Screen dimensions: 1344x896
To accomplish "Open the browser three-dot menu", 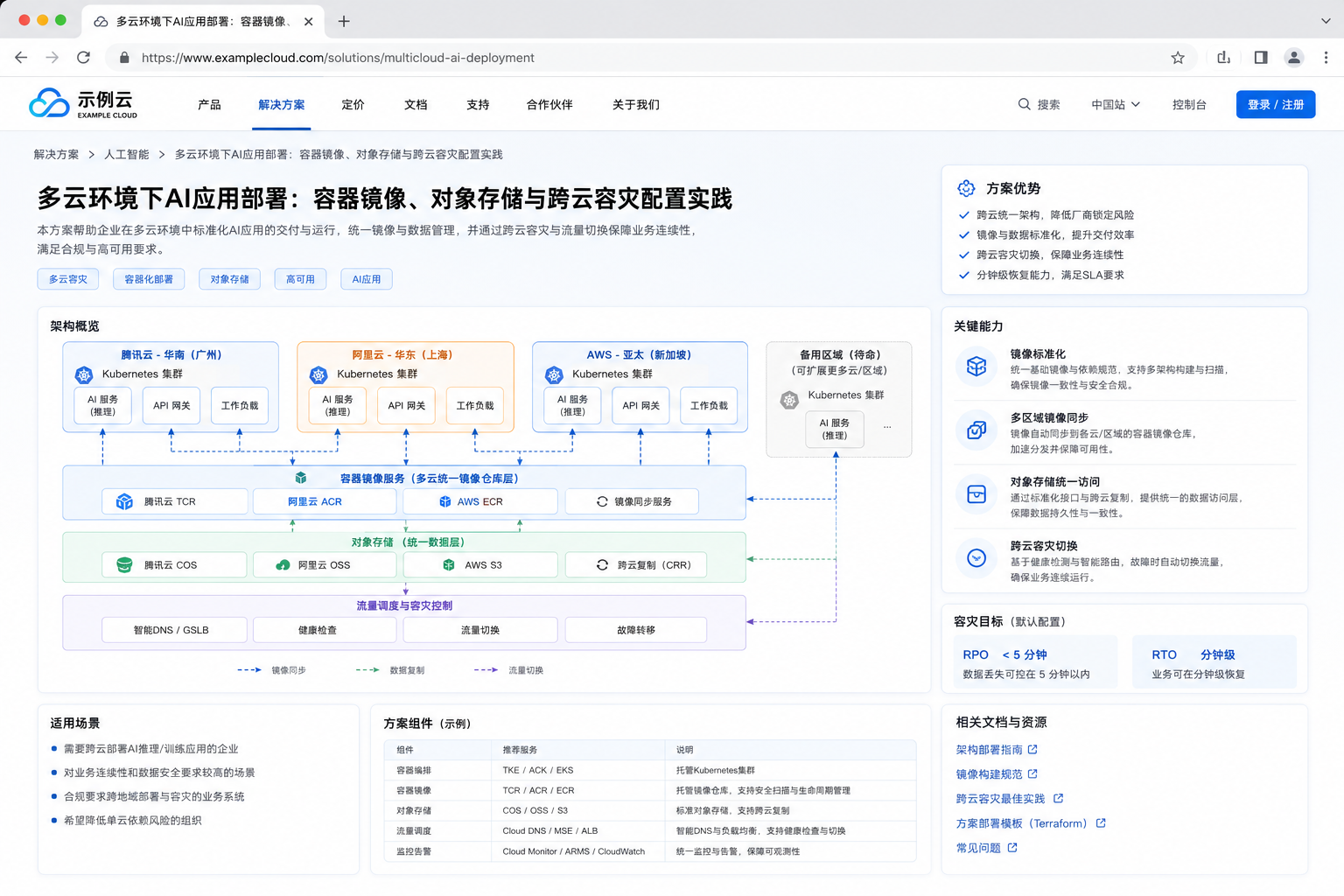I will pos(1326,58).
